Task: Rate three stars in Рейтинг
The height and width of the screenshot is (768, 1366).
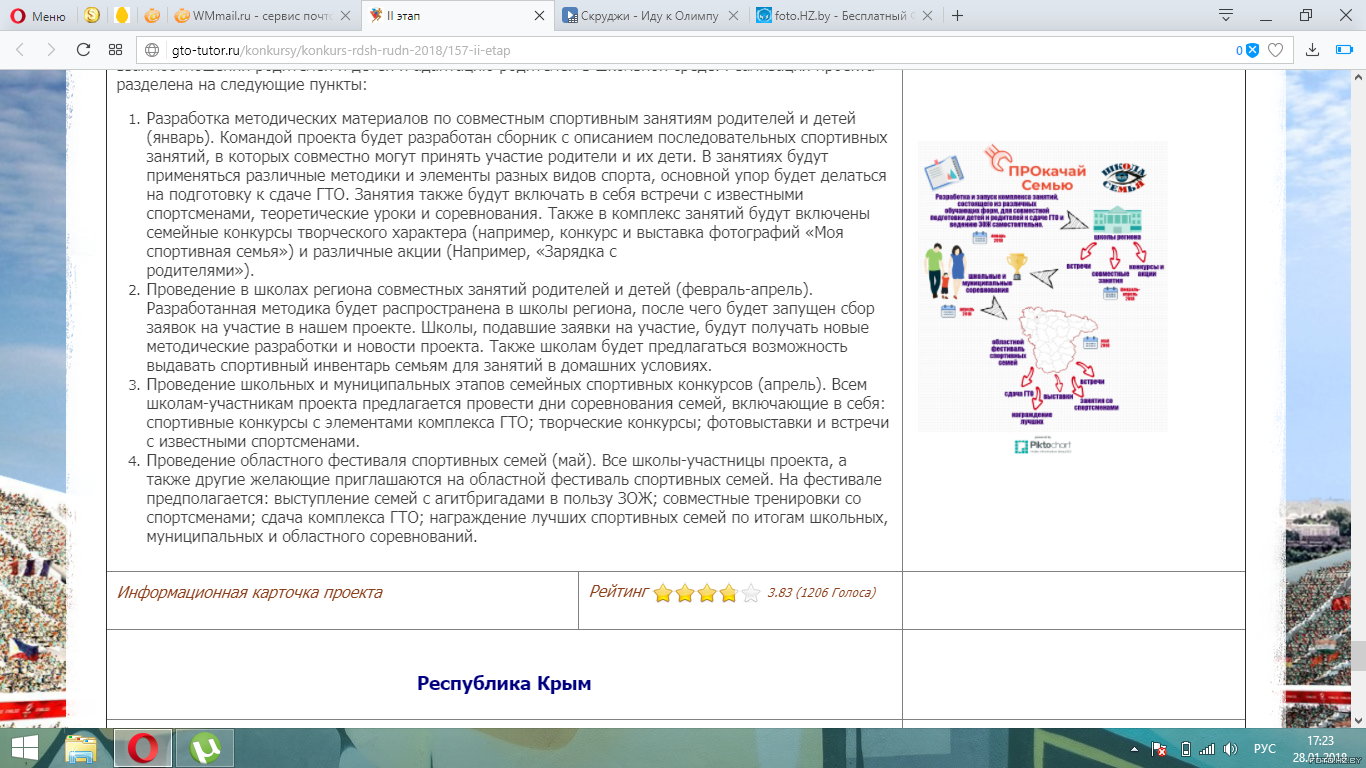Action: pyautogui.click(x=707, y=594)
